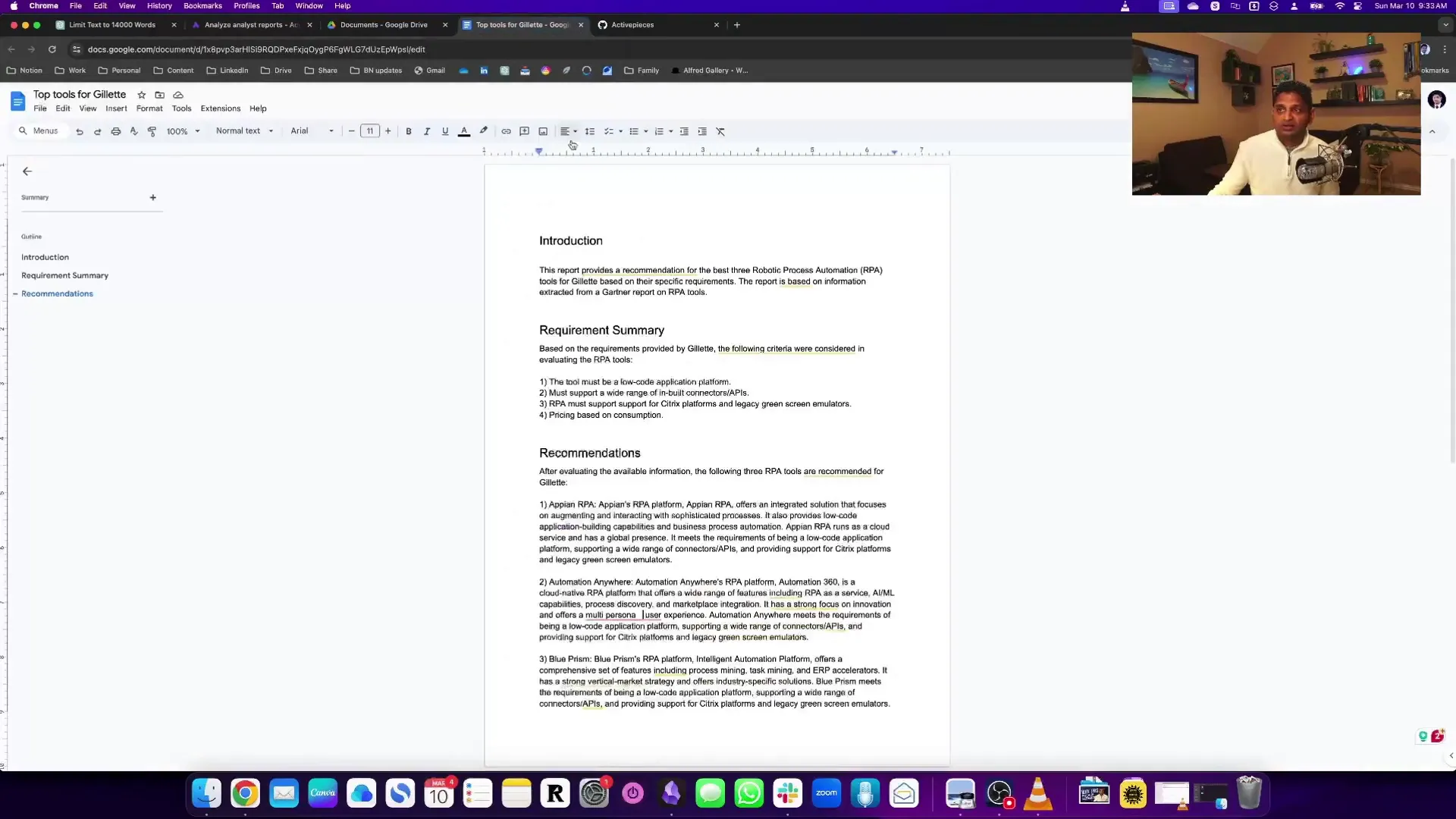Open the line and paragraph spacing menu

pos(590,131)
